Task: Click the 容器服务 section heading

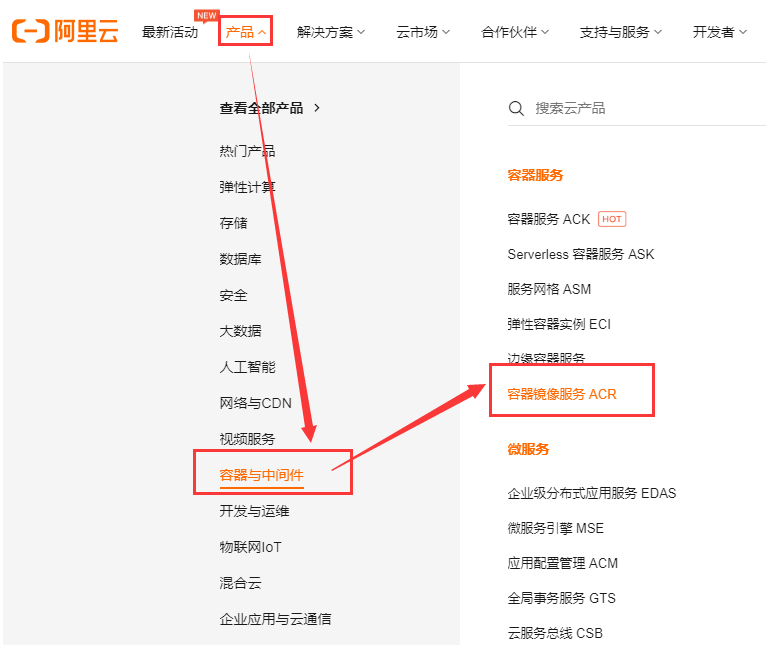Action: [x=535, y=175]
